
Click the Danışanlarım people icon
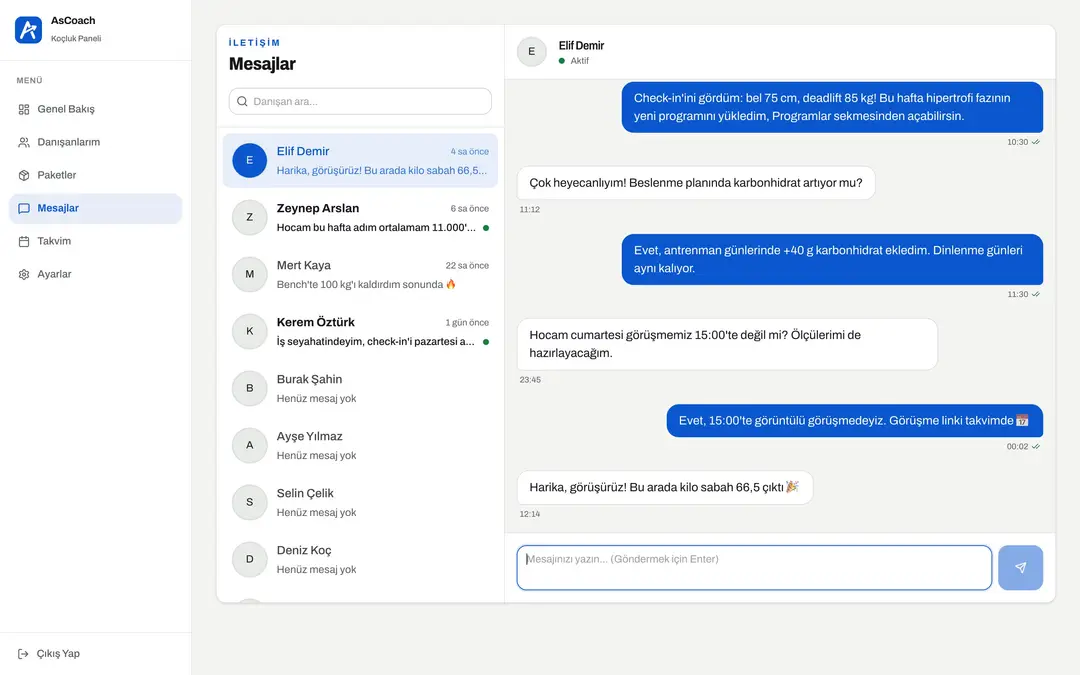point(24,143)
